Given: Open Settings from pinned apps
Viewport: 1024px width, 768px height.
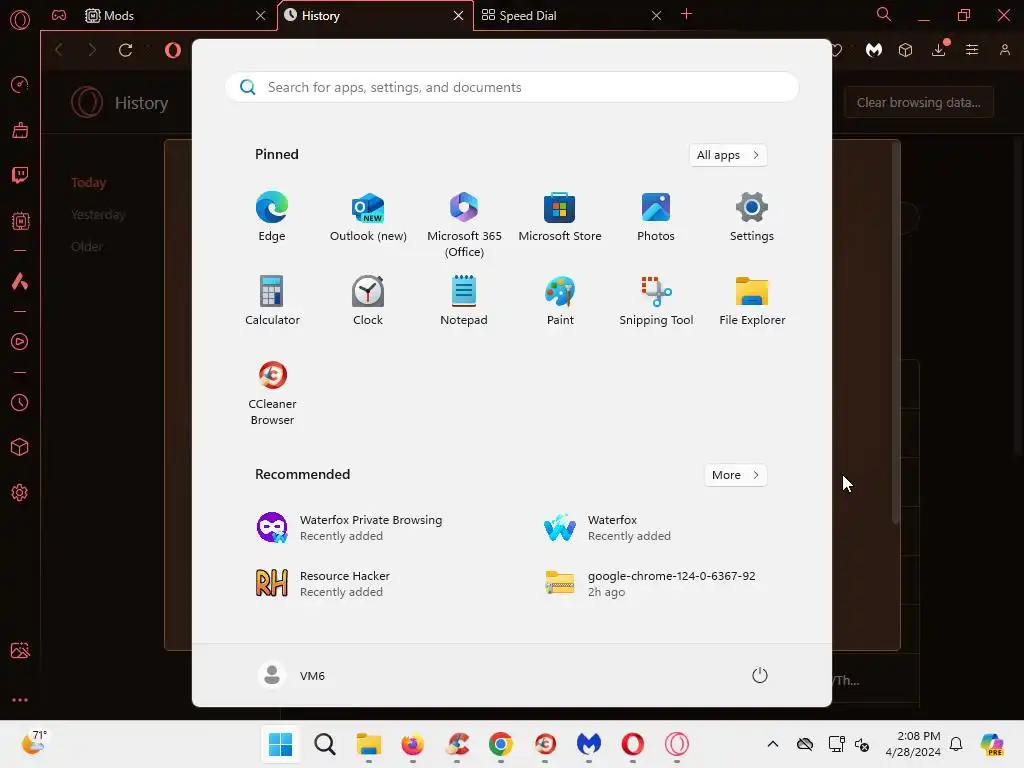Looking at the screenshot, I should [752, 217].
